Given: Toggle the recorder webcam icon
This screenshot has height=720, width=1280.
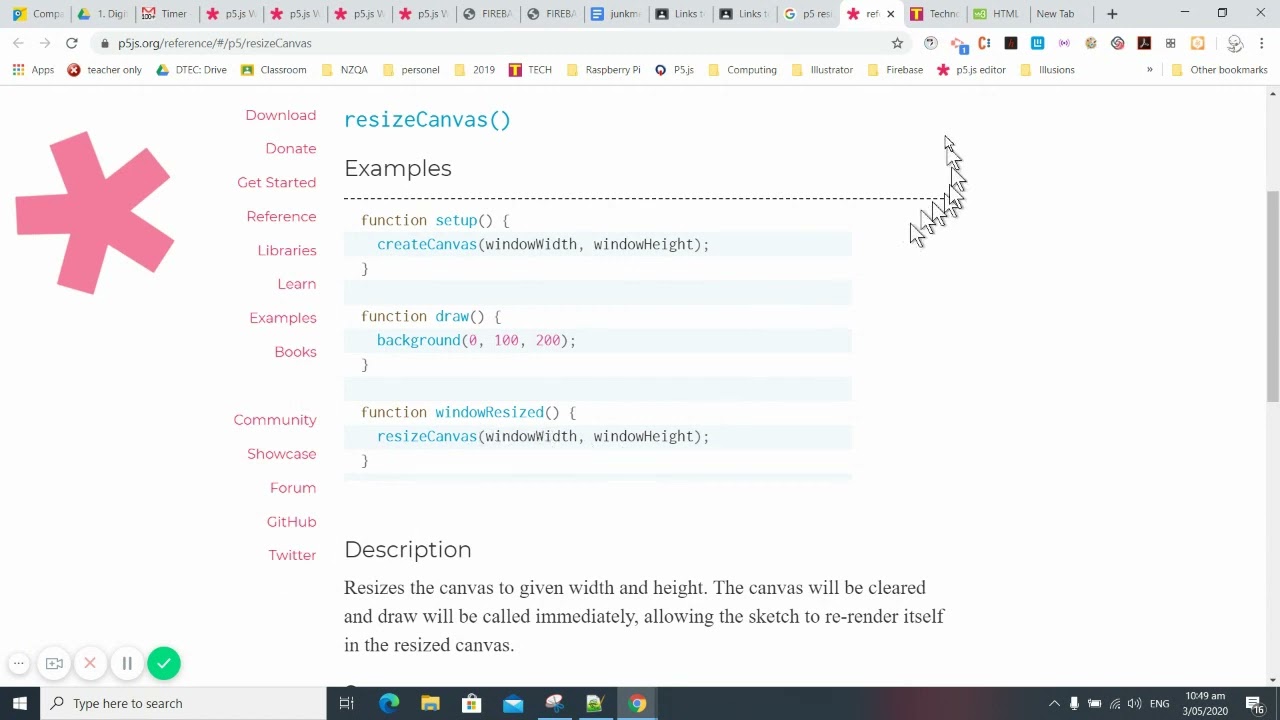Looking at the screenshot, I should [x=54, y=663].
